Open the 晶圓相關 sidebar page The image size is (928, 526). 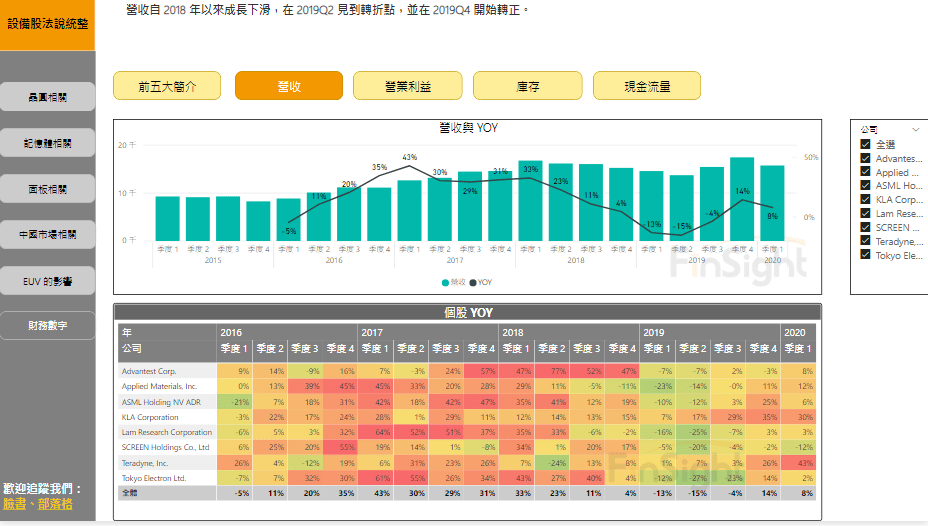[48, 97]
